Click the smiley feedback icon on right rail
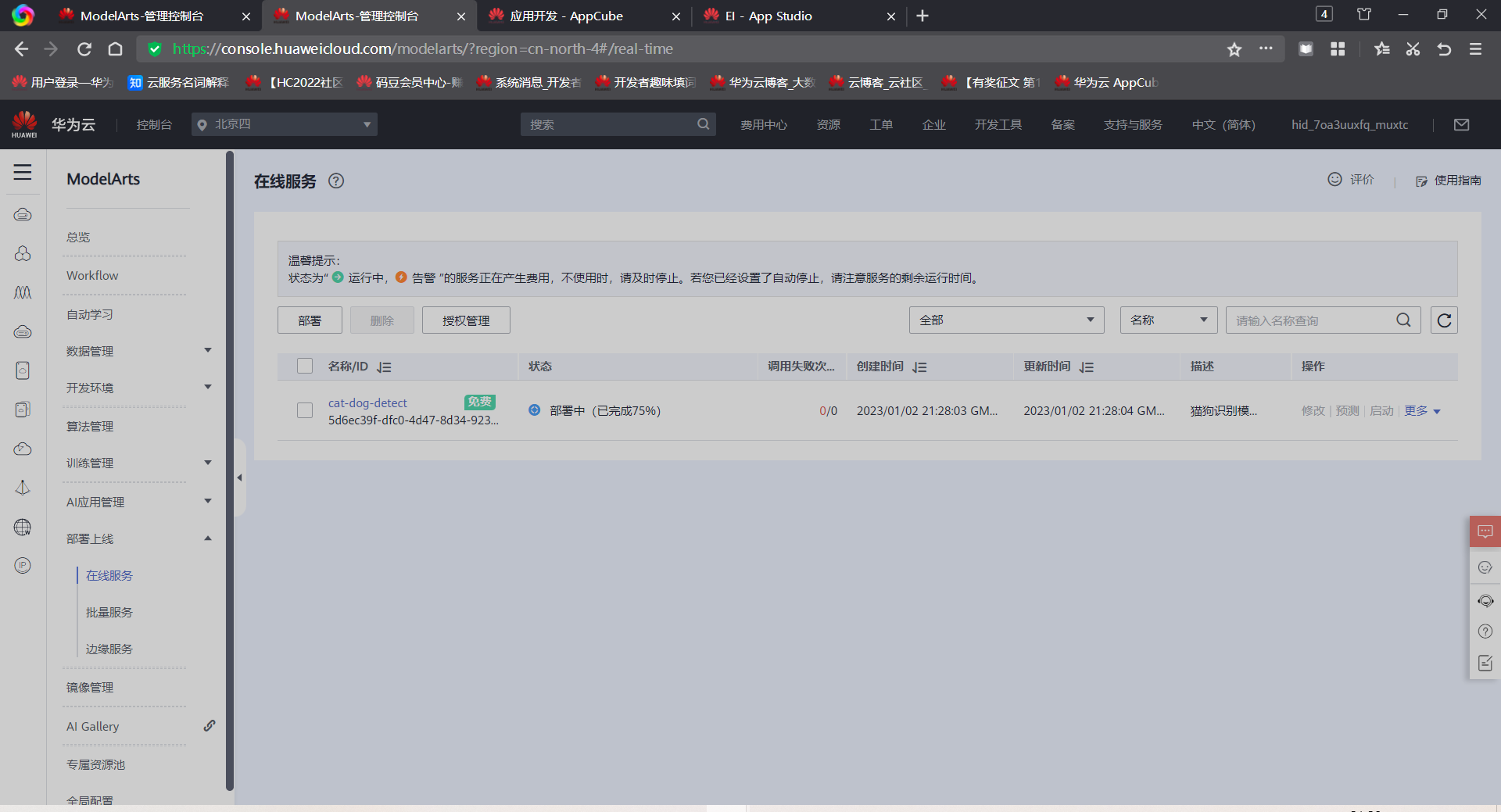This screenshot has height=812, width=1501. click(1485, 567)
